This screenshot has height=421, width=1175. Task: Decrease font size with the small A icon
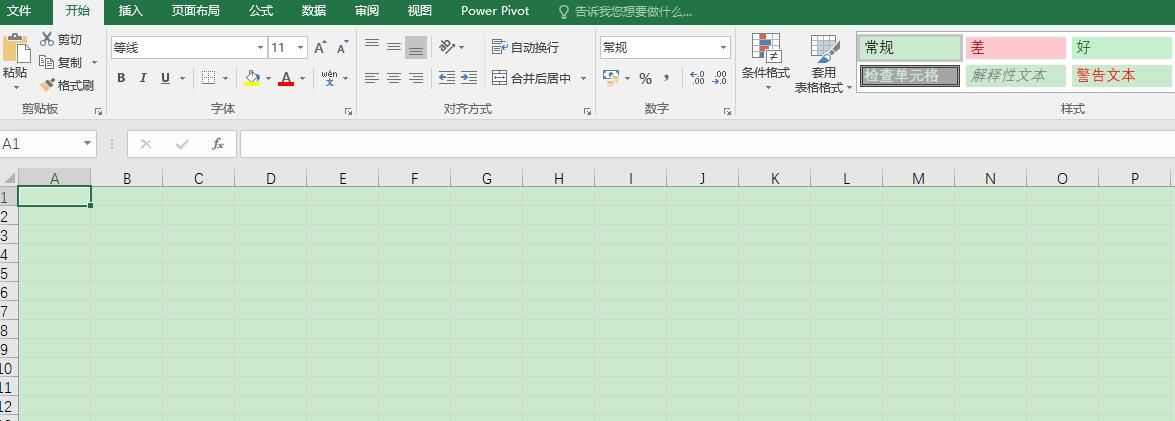pos(342,48)
